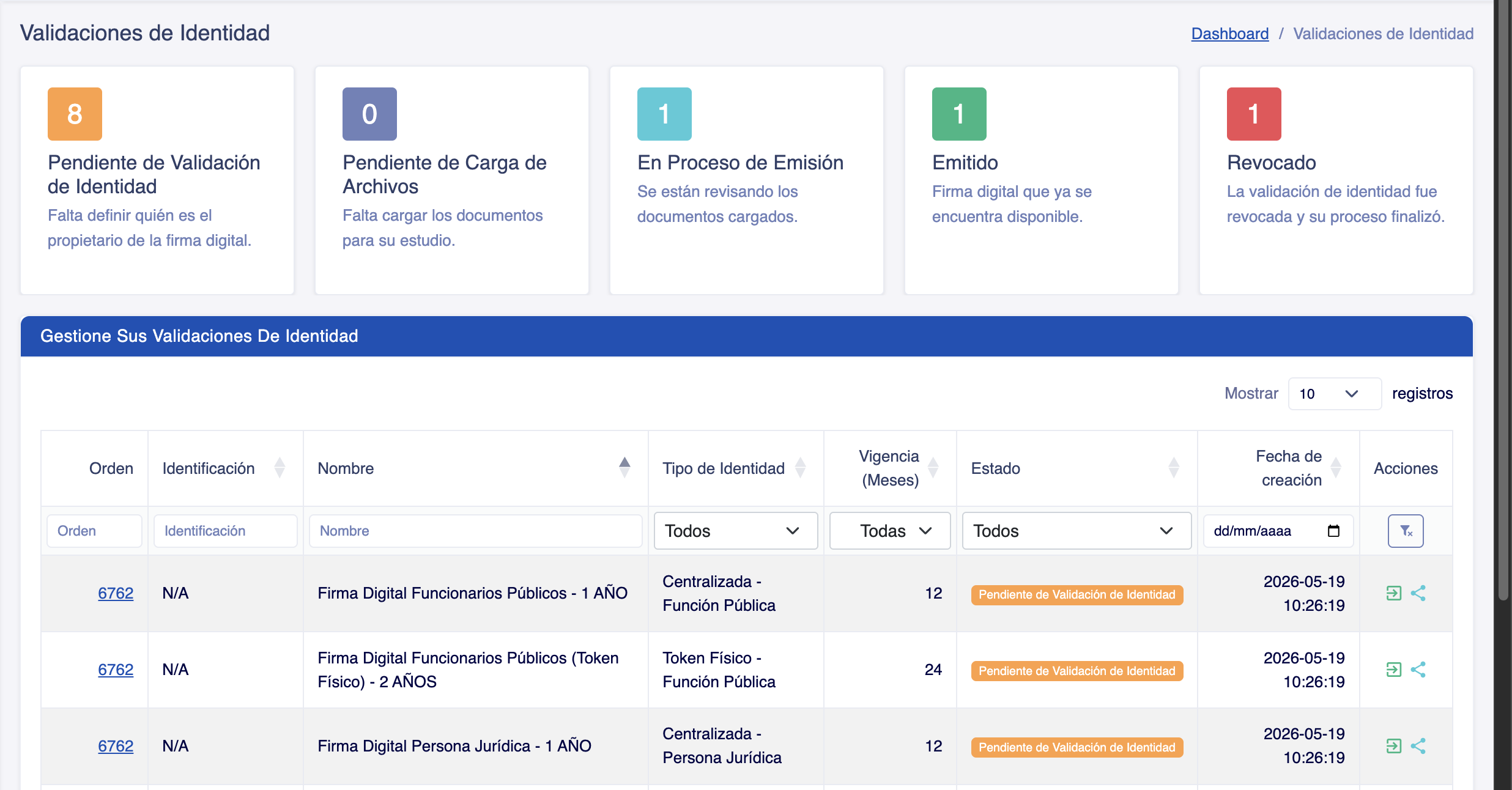The image size is (1512, 790).
Task: Open the calendar picker in the date filter
Action: click(1333, 531)
